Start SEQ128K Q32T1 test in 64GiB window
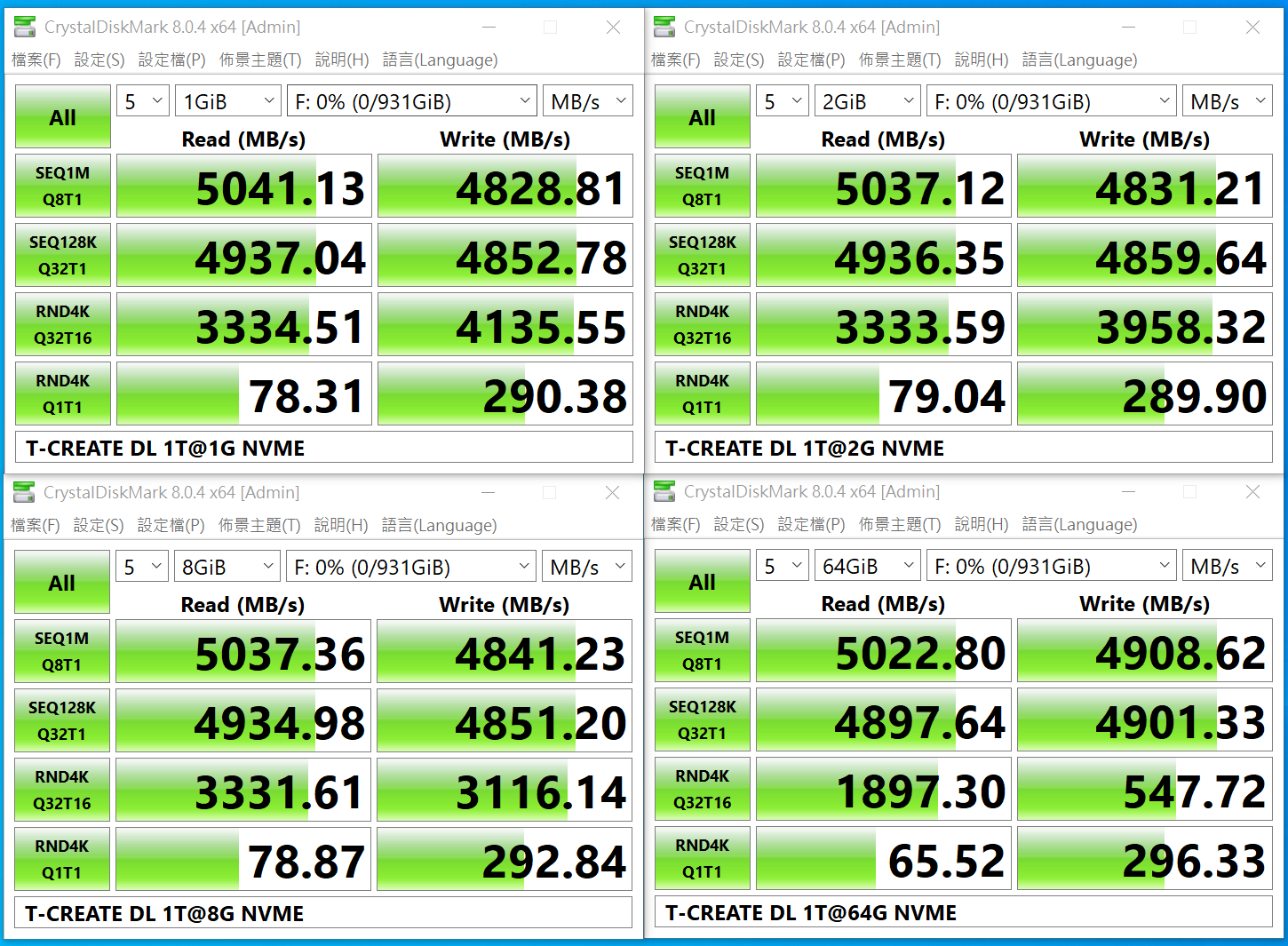1288x946 pixels. coord(703,719)
